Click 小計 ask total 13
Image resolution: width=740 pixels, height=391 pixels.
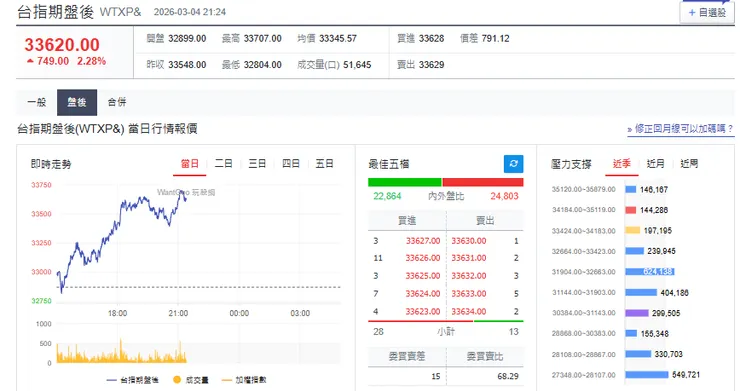513,332
